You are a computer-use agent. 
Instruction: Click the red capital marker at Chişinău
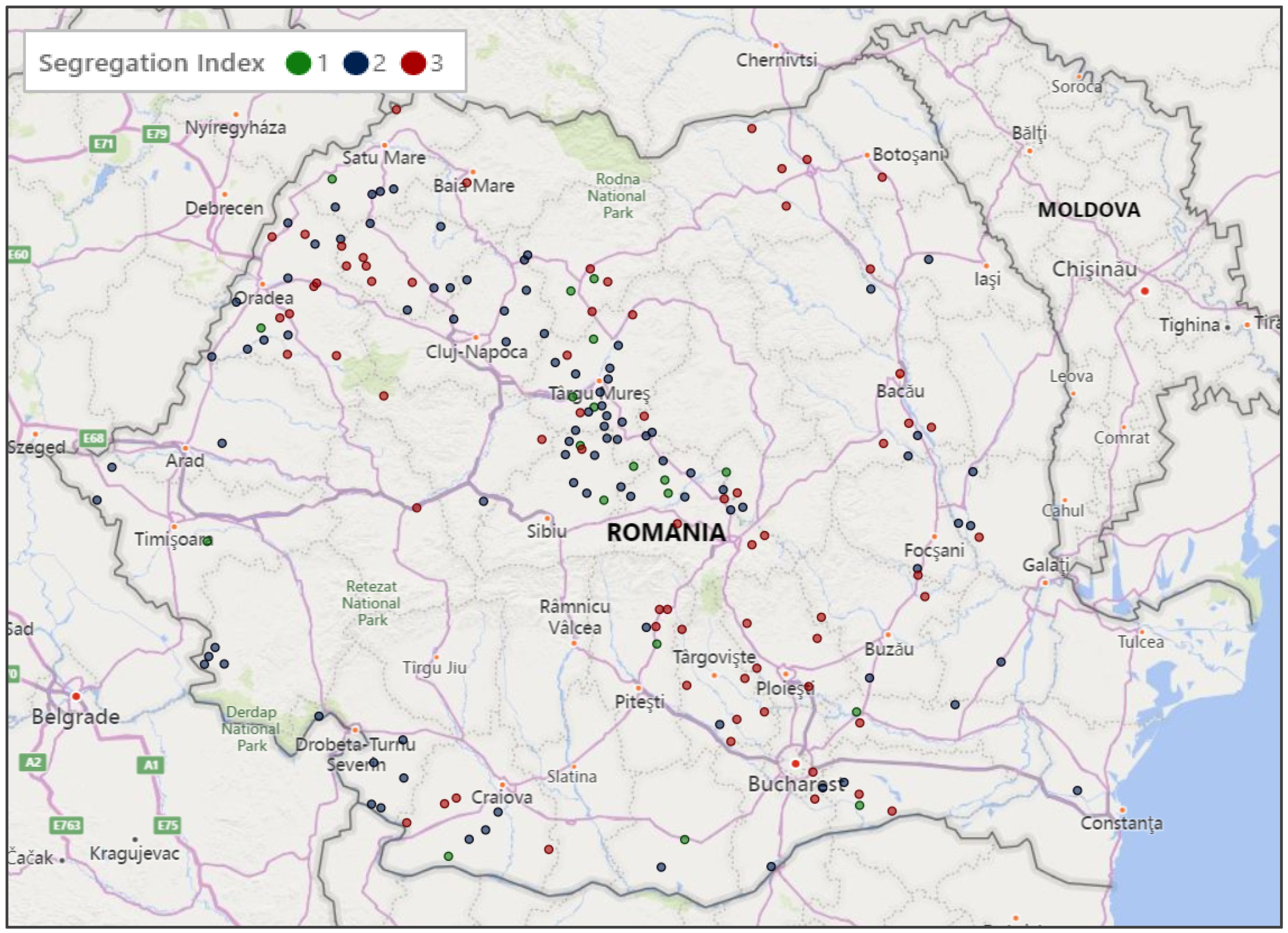coord(1145,291)
